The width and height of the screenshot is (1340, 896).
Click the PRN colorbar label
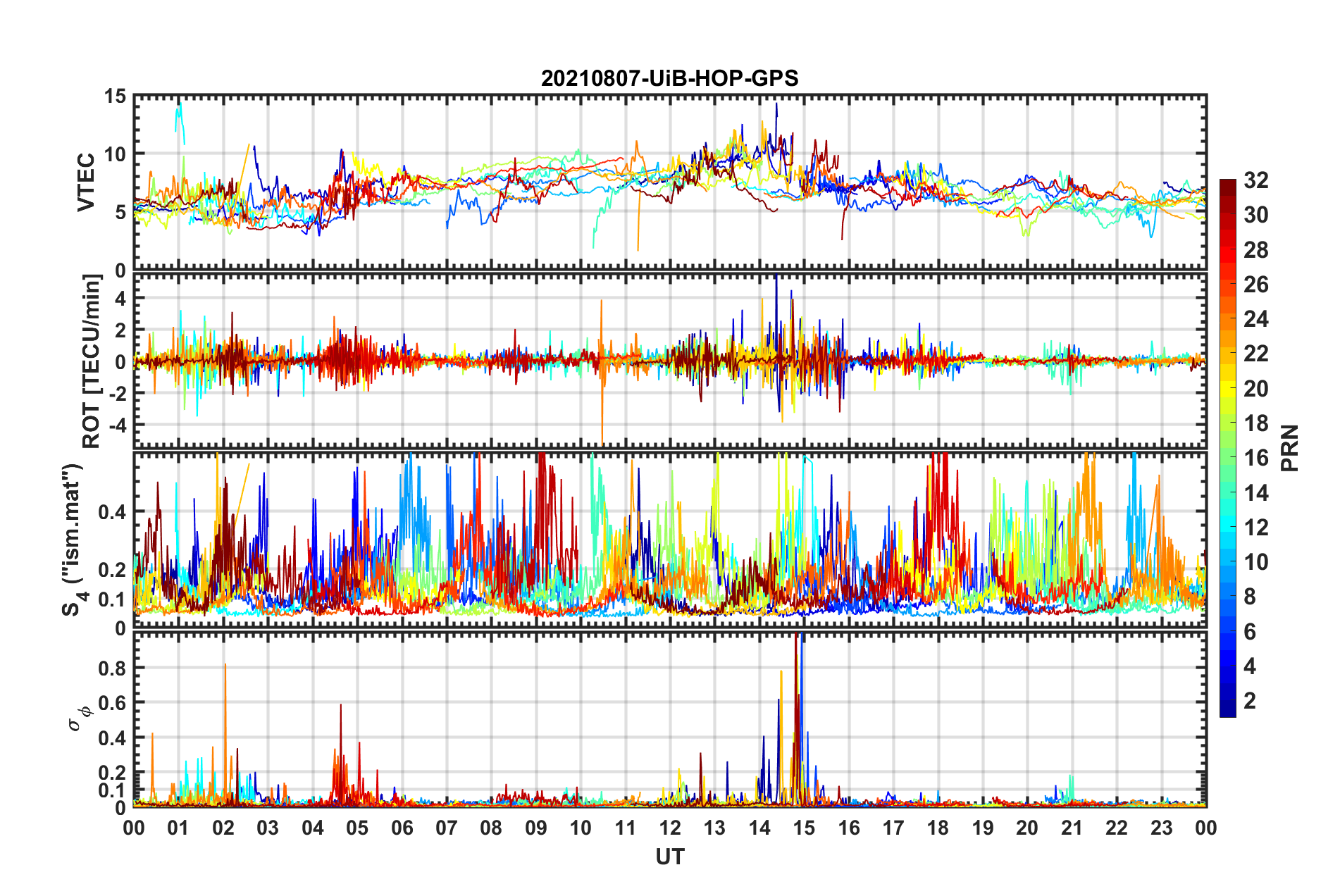tap(1290, 448)
